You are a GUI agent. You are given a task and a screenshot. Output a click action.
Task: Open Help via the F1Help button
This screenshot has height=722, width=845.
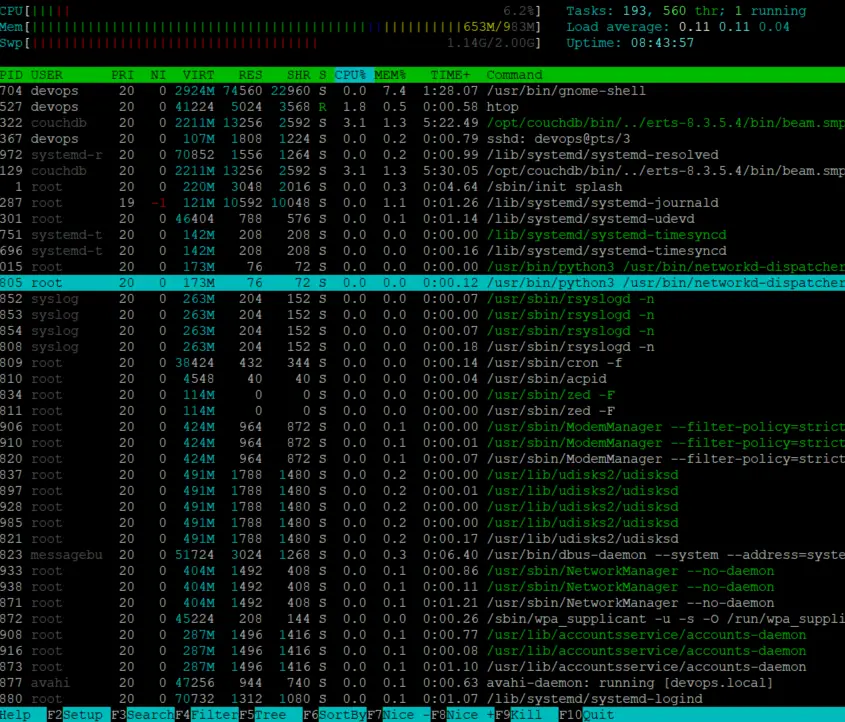coord(15,715)
